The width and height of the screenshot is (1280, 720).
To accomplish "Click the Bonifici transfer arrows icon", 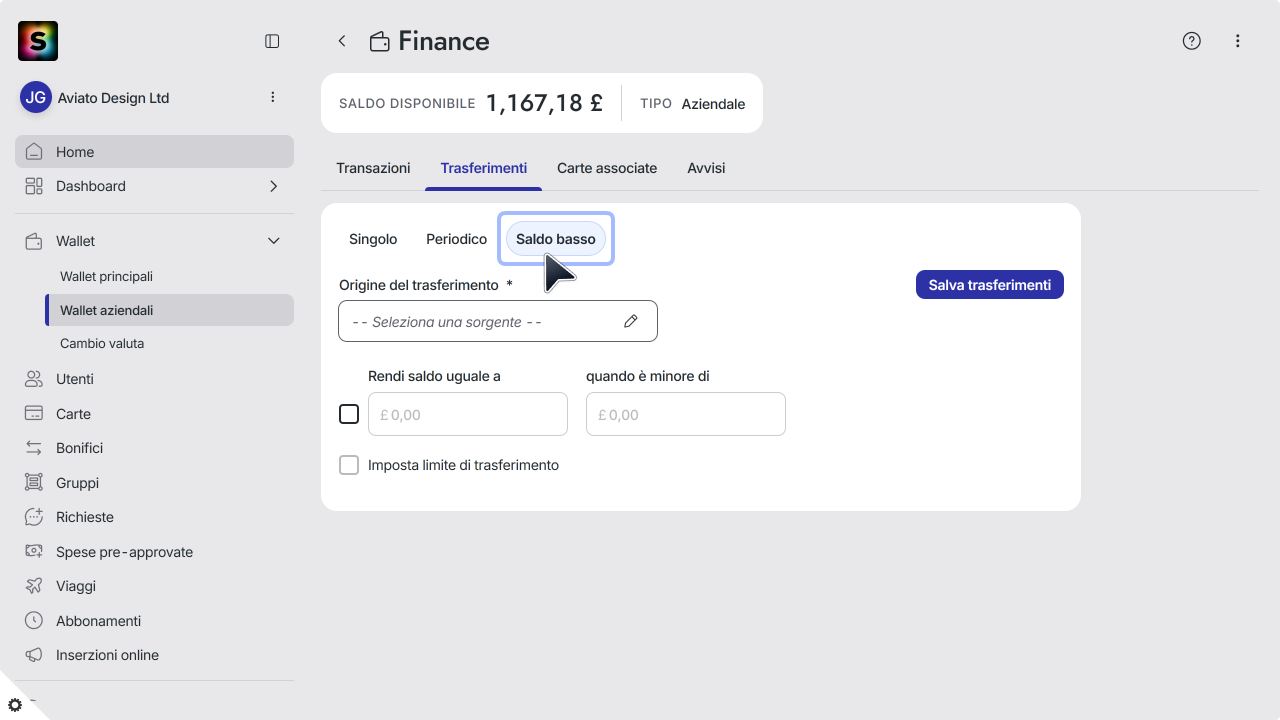I will click(x=34, y=448).
